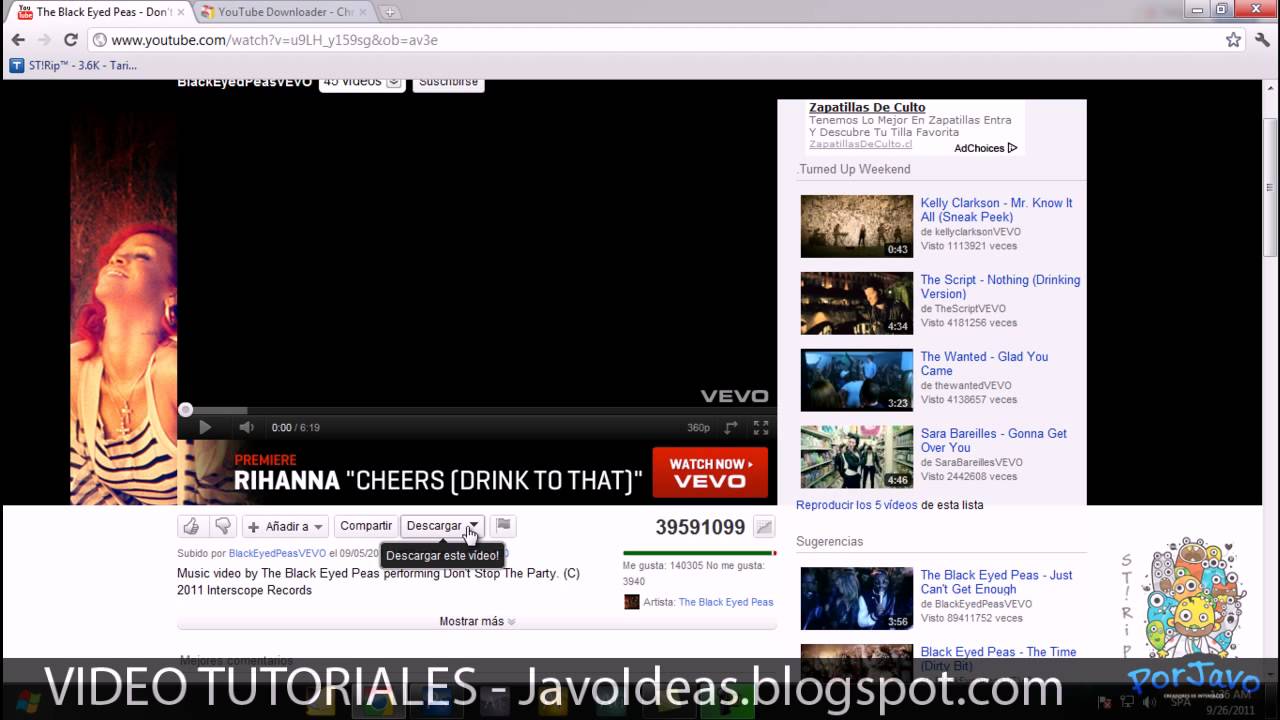Click Reproducir los 5 vídeos link
The height and width of the screenshot is (720, 1280).
856,505
